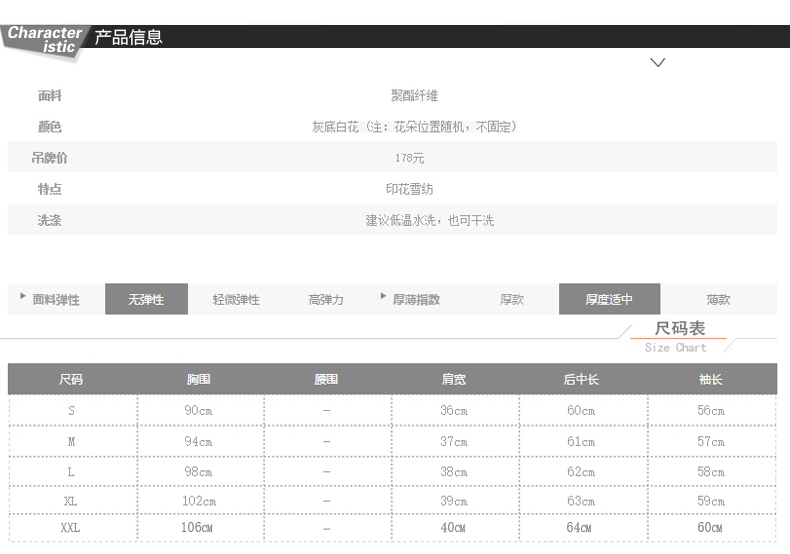
Task: Select the 厚款 thickness option
Action: coord(512,299)
